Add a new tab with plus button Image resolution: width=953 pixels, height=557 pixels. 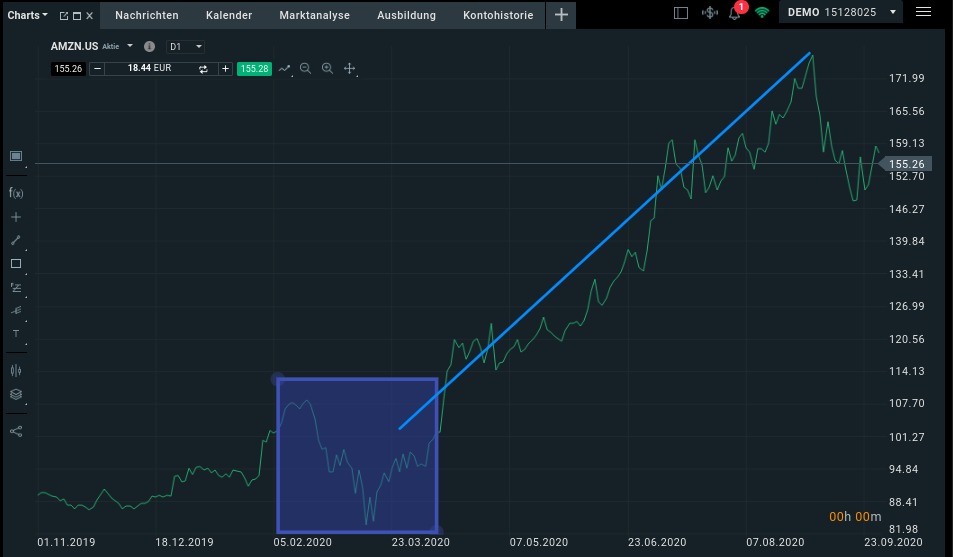click(561, 15)
